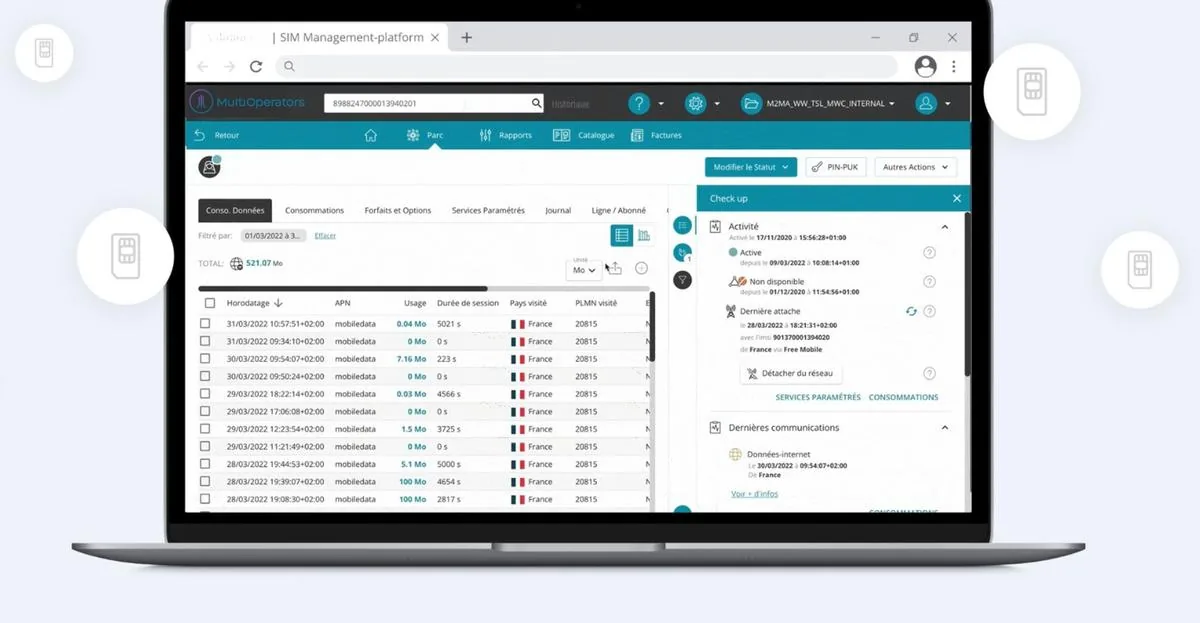Click the circled plus icon
The height and width of the screenshot is (623, 1200).
point(642,268)
